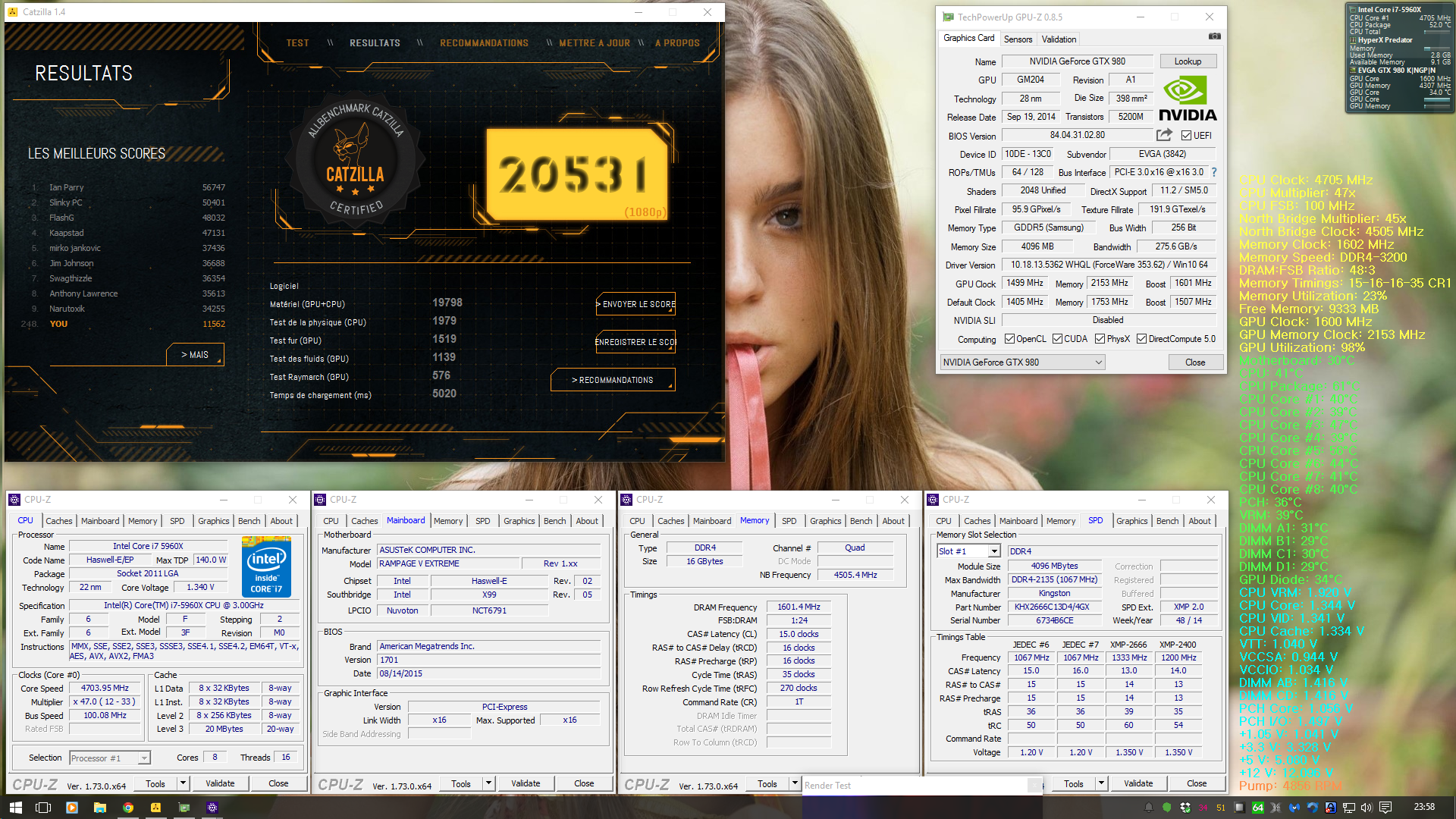This screenshot has height=819, width=1456.
Task: Open File Explorer from the taskbar
Action: pos(100,808)
